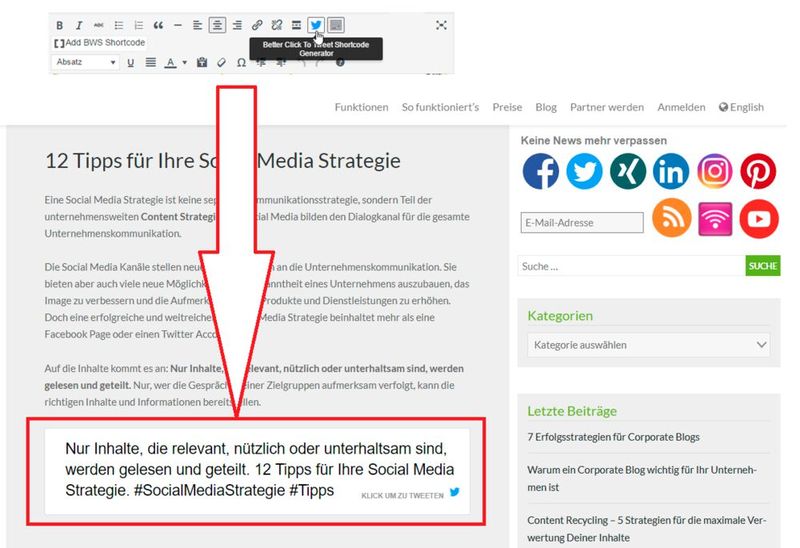Open '7 Erfolgsstrategien für Corporate Blogs' post
The height and width of the screenshot is (548, 800).
pyautogui.click(x=613, y=437)
